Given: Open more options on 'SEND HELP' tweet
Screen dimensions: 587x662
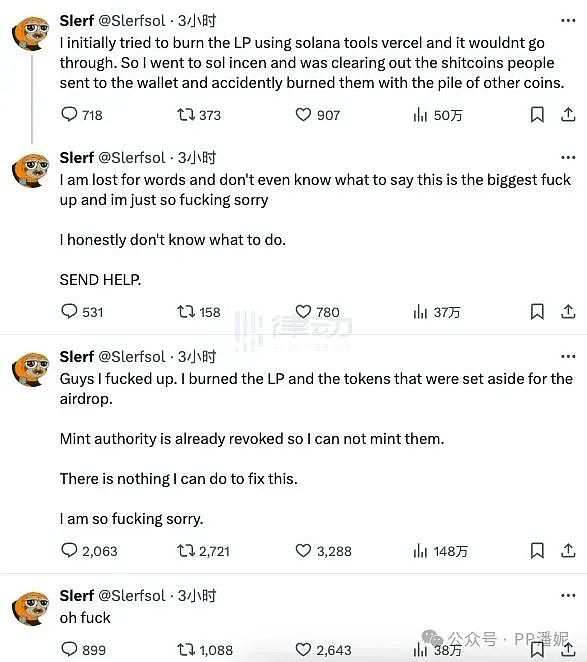Looking at the screenshot, I should [x=568, y=157].
